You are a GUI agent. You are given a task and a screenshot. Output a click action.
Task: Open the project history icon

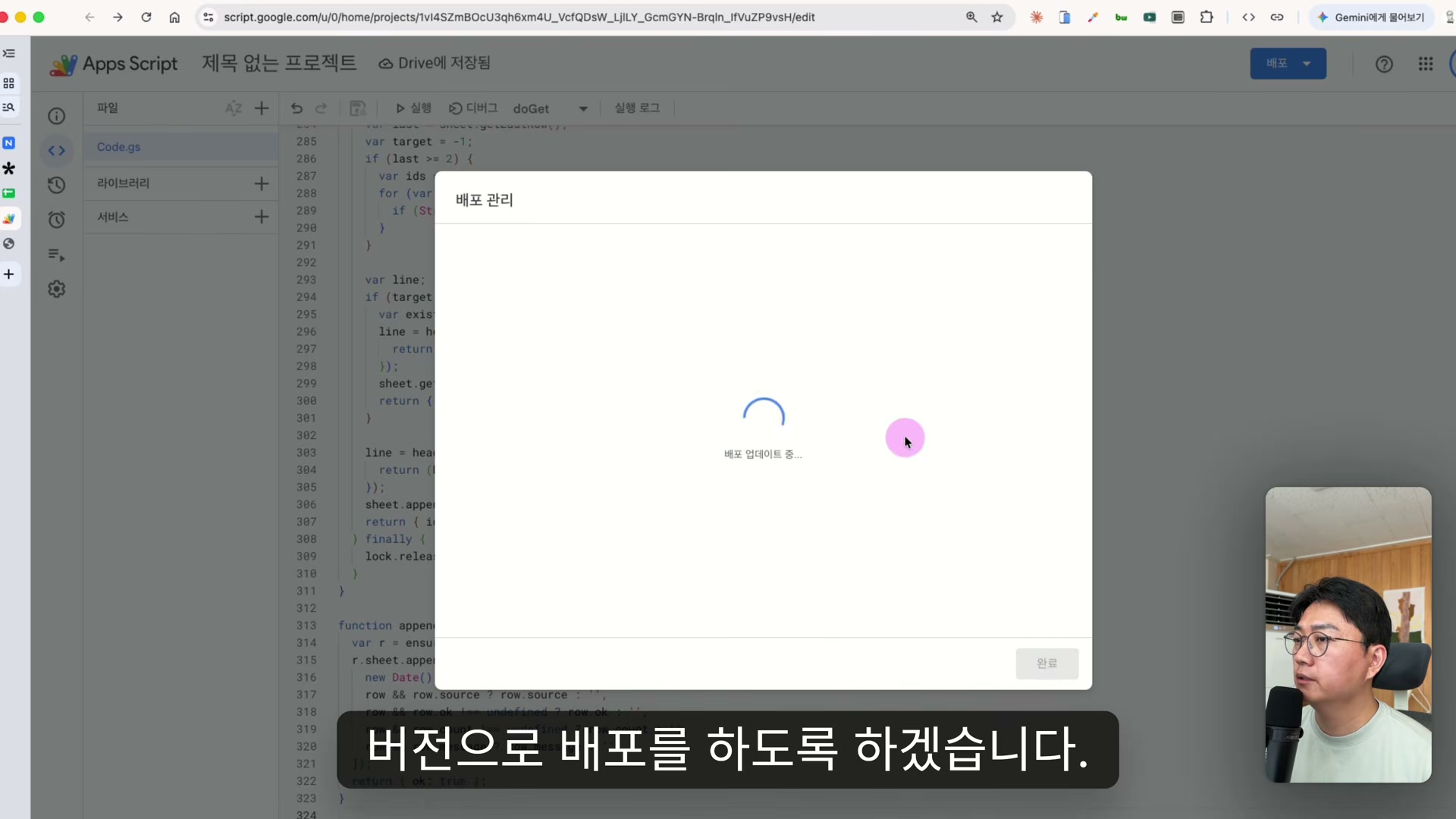(57, 185)
